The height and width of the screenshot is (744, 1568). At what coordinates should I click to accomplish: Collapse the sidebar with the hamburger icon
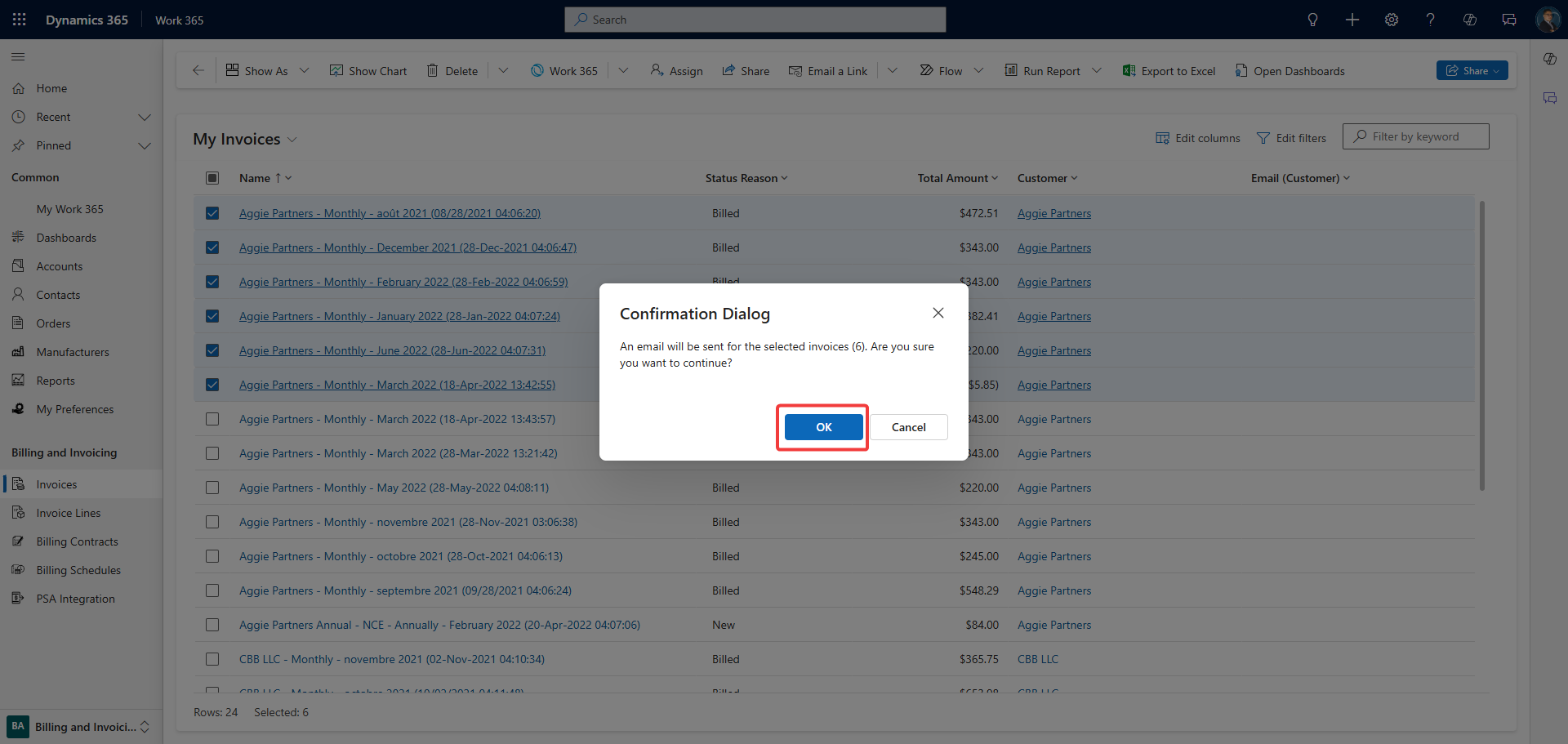pos(18,56)
